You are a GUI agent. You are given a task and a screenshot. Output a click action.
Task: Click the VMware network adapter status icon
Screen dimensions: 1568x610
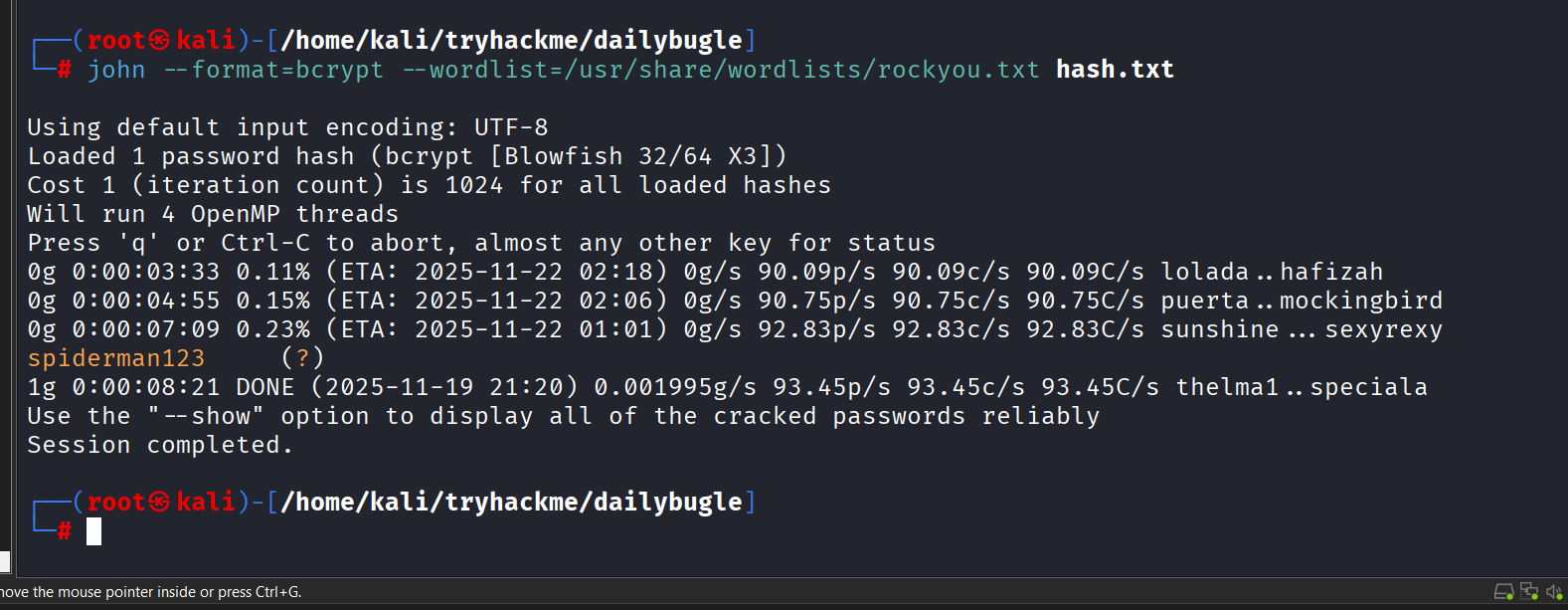[1529, 592]
